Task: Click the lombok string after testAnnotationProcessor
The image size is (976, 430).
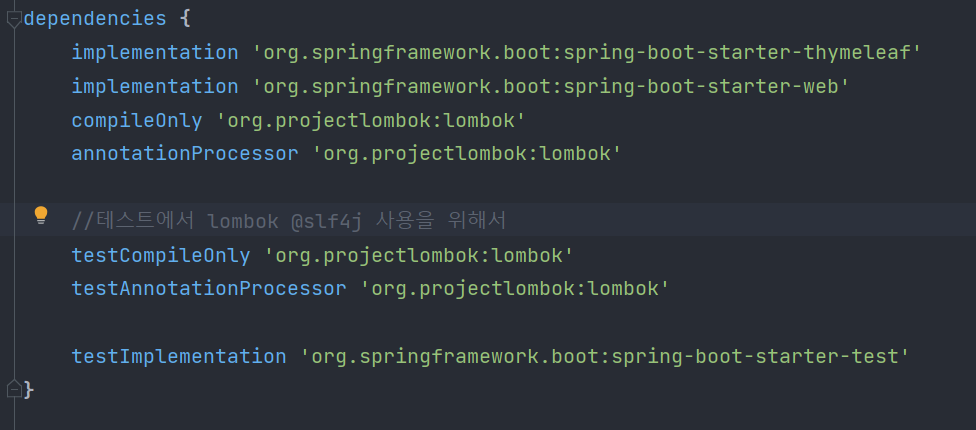Action: pos(514,289)
